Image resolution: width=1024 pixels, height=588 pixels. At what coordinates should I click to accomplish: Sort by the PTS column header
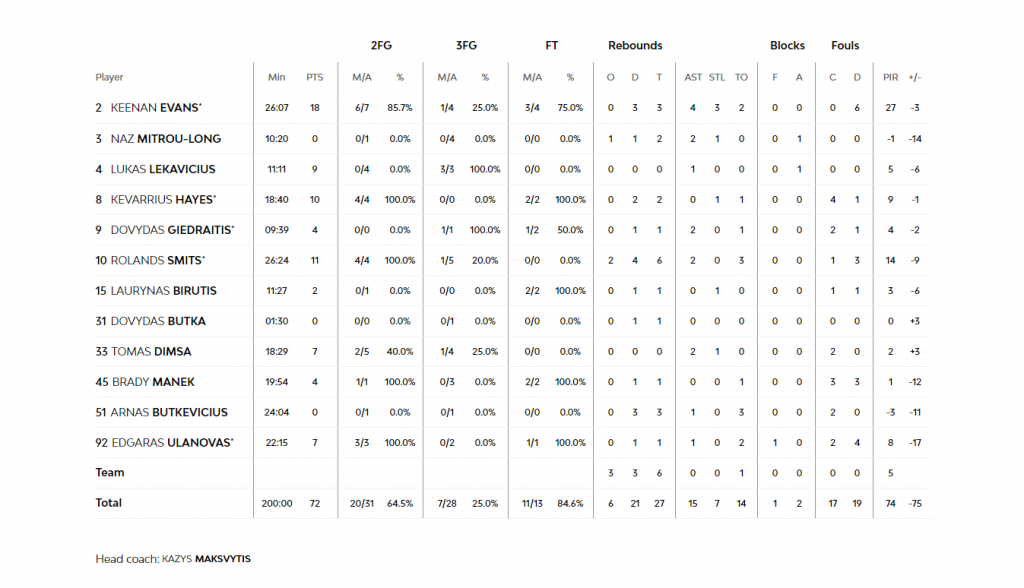pyautogui.click(x=315, y=77)
